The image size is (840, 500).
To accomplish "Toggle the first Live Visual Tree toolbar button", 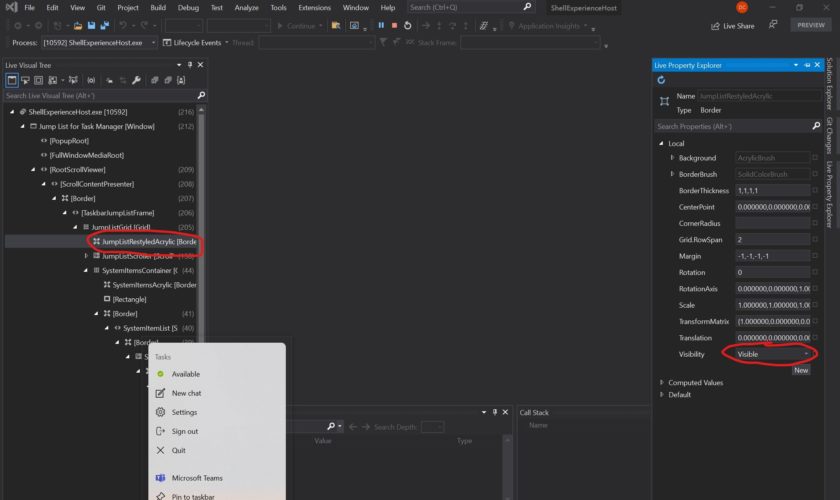I will pos(12,80).
